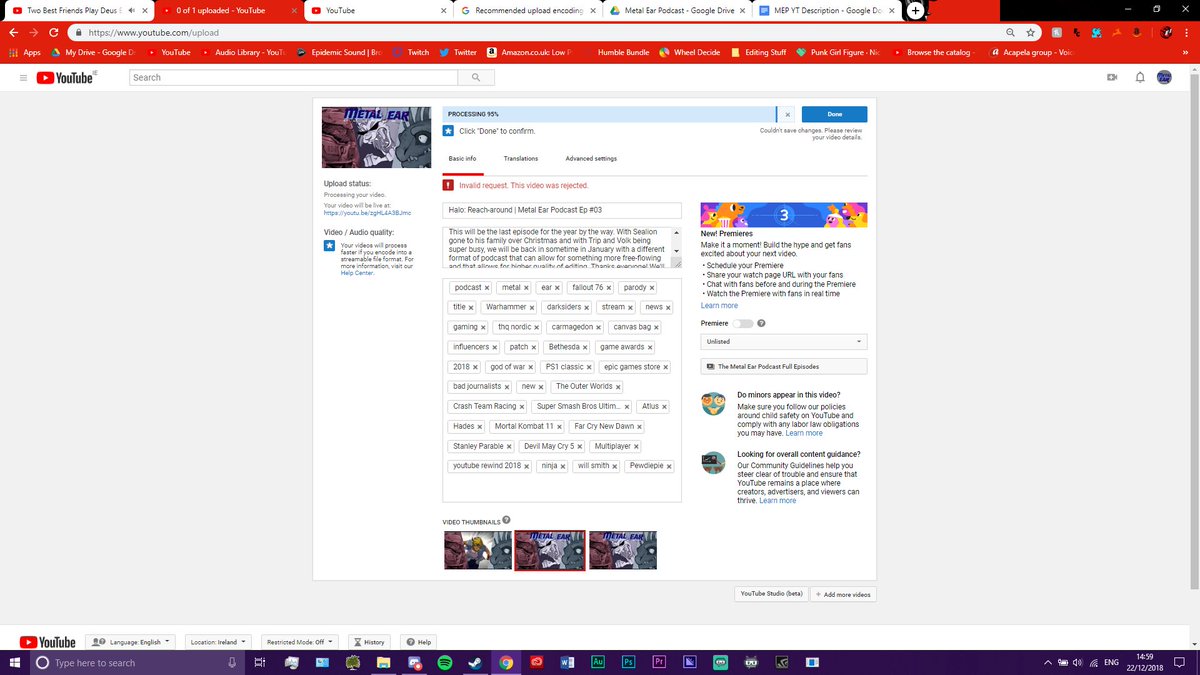Remove the 'fallout 76' tag
The height and width of the screenshot is (675, 1200).
(x=609, y=288)
